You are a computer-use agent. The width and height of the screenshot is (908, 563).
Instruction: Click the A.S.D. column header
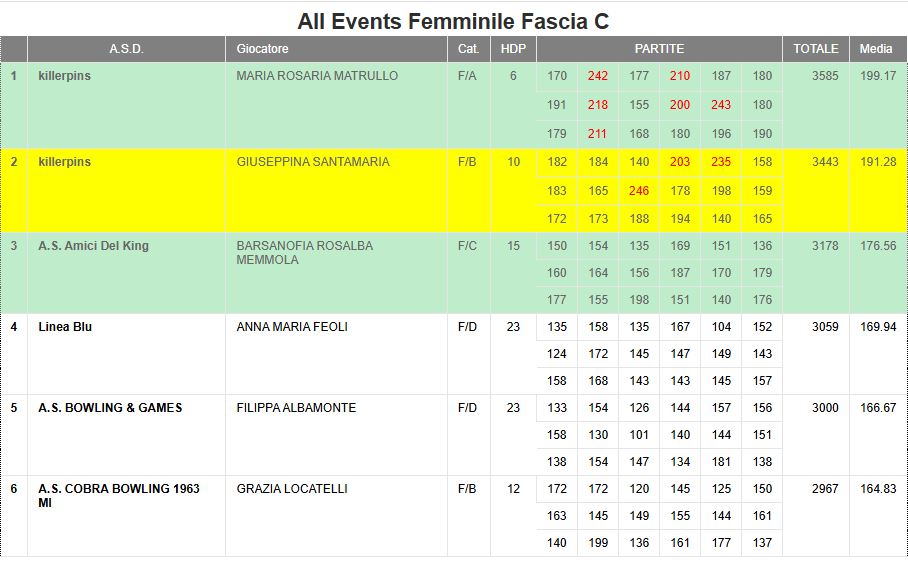pos(126,49)
